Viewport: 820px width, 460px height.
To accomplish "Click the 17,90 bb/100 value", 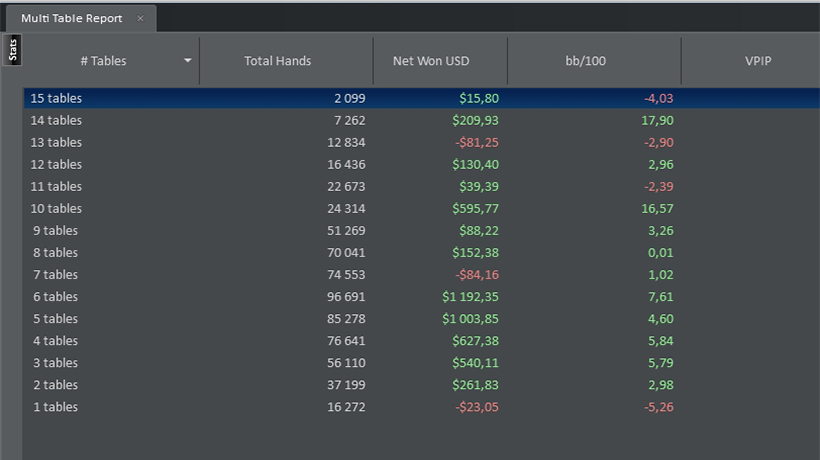I will (657, 120).
